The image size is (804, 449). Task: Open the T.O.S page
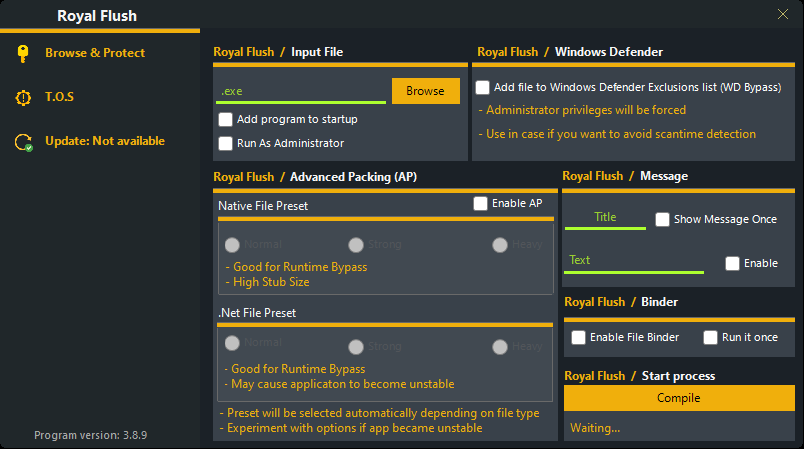(x=59, y=97)
